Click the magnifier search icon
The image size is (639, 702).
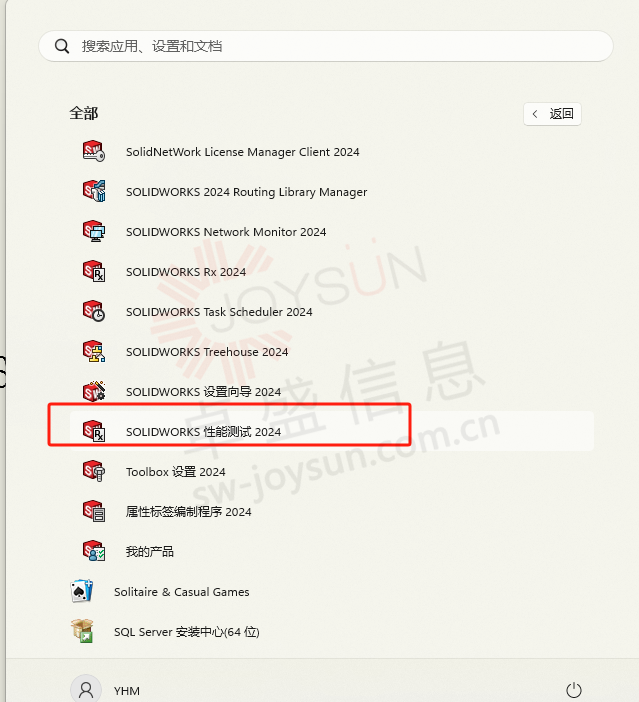62,46
